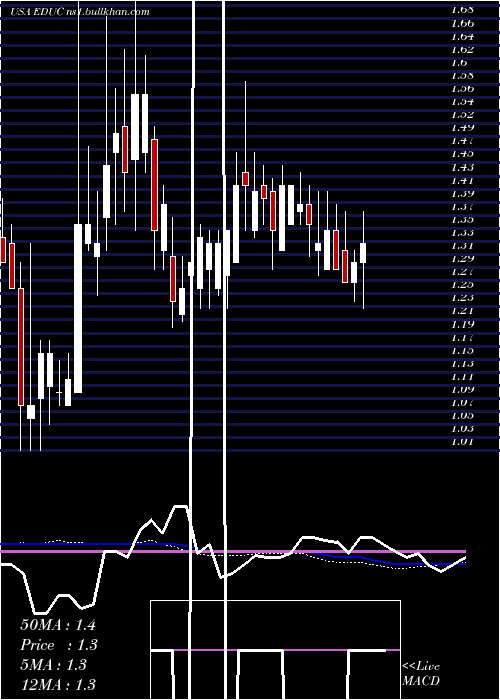Select the 12MA : 1.3 legend entry
The height and width of the screenshot is (700, 500).
(x=58, y=685)
